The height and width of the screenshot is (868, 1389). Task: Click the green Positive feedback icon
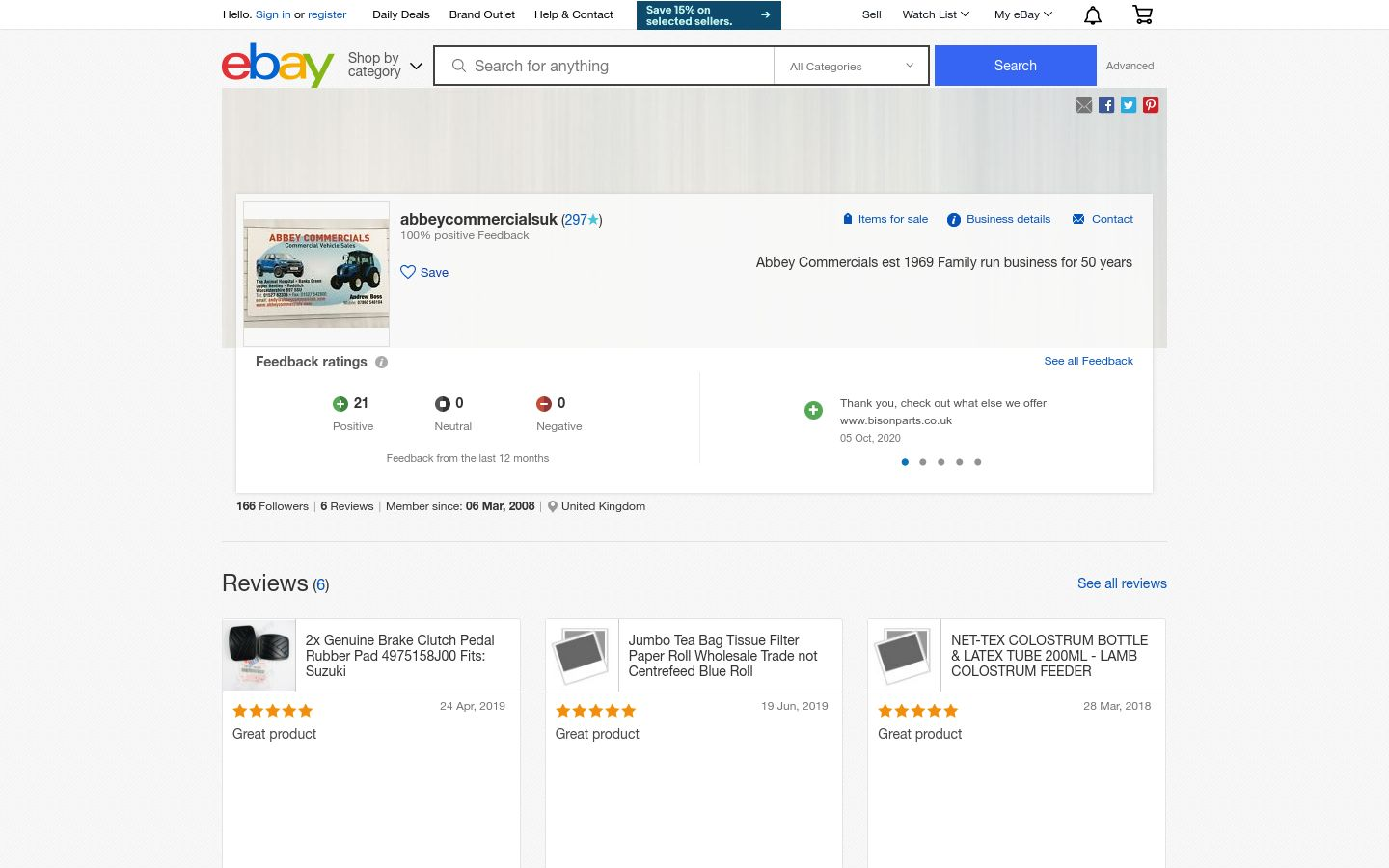click(x=340, y=404)
